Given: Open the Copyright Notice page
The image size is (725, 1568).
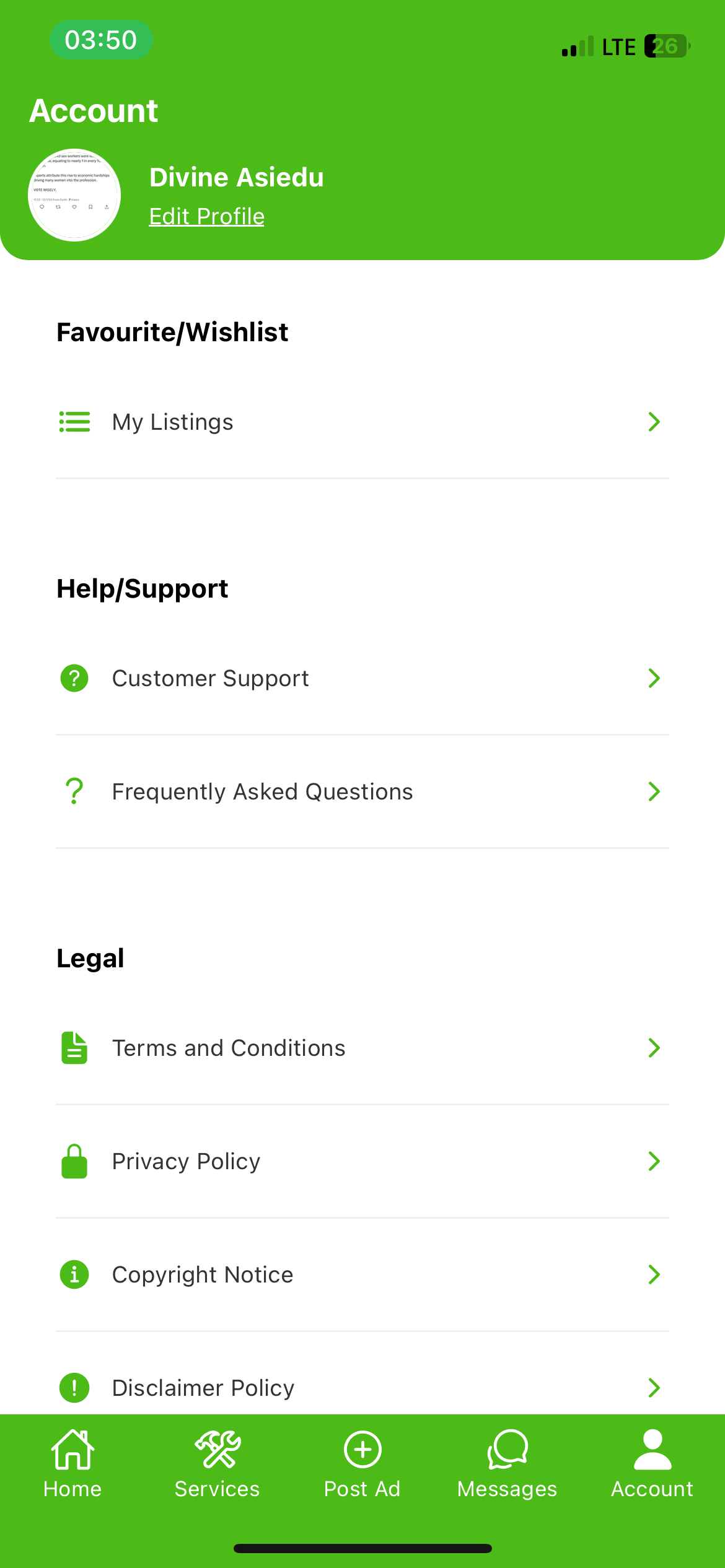Looking at the screenshot, I should [x=203, y=1274].
